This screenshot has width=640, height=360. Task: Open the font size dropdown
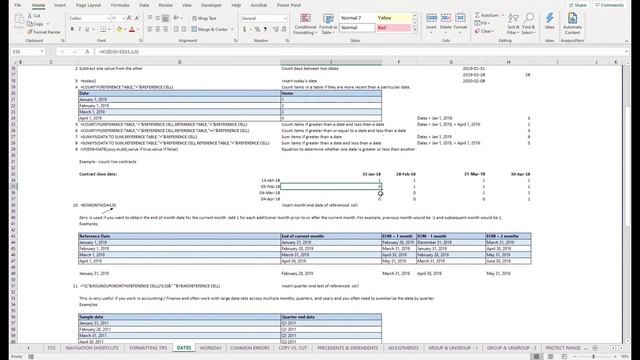pyautogui.click(x=123, y=18)
